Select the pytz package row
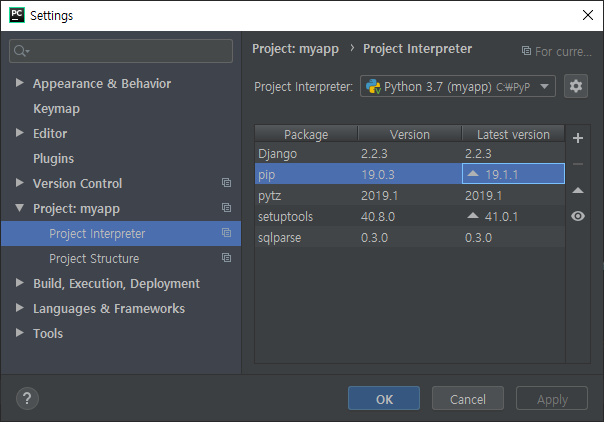This screenshot has height=422, width=604. [x=410, y=195]
